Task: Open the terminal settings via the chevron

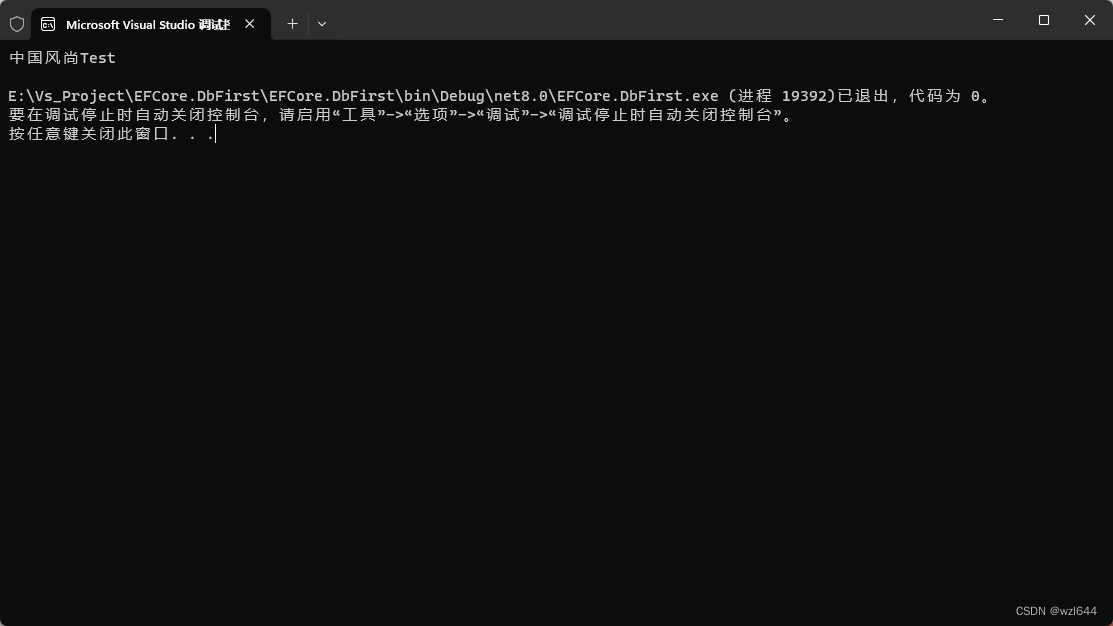Action: [x=321, y=23]
